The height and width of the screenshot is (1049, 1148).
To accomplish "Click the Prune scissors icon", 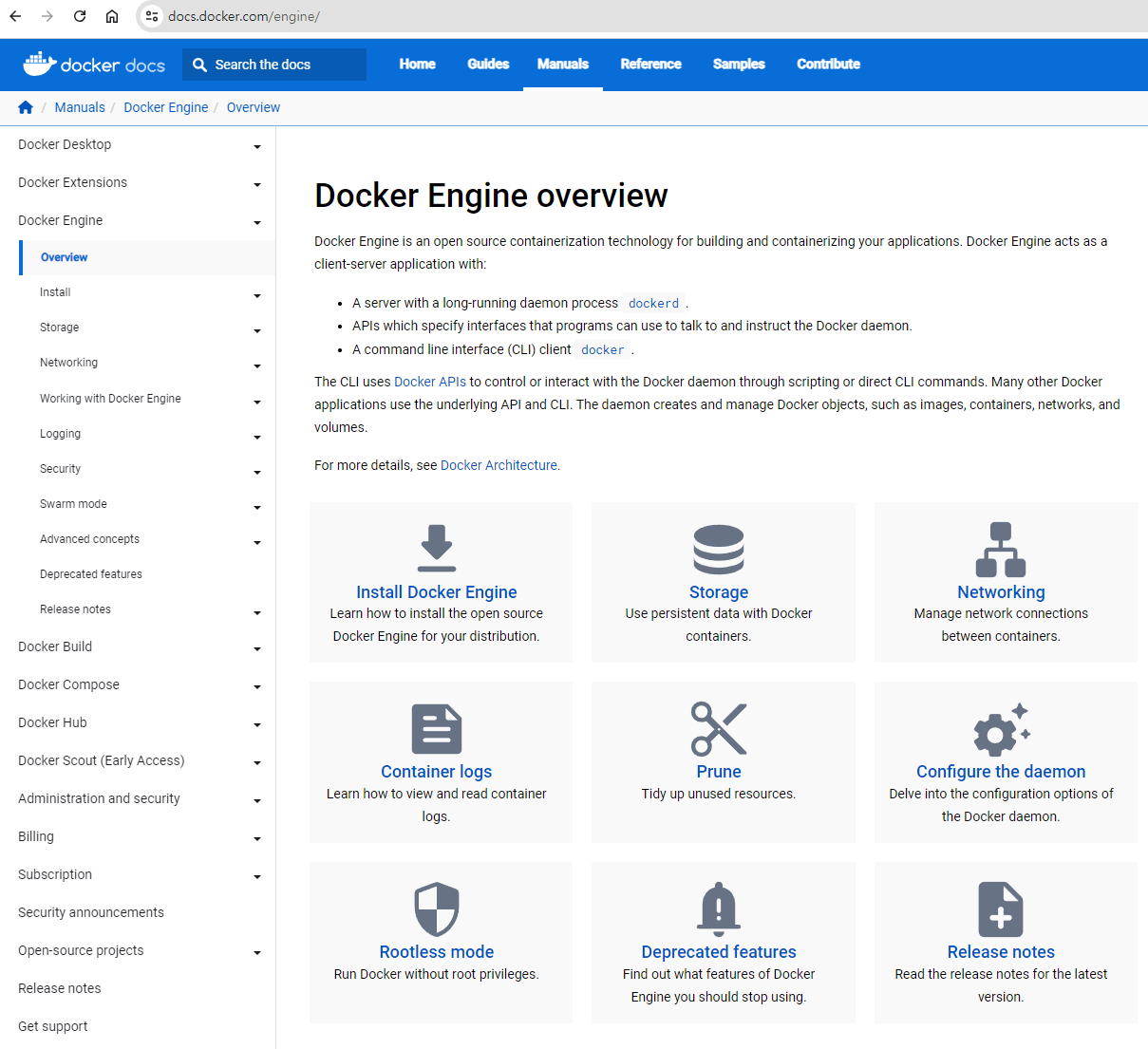I will 719,729.
